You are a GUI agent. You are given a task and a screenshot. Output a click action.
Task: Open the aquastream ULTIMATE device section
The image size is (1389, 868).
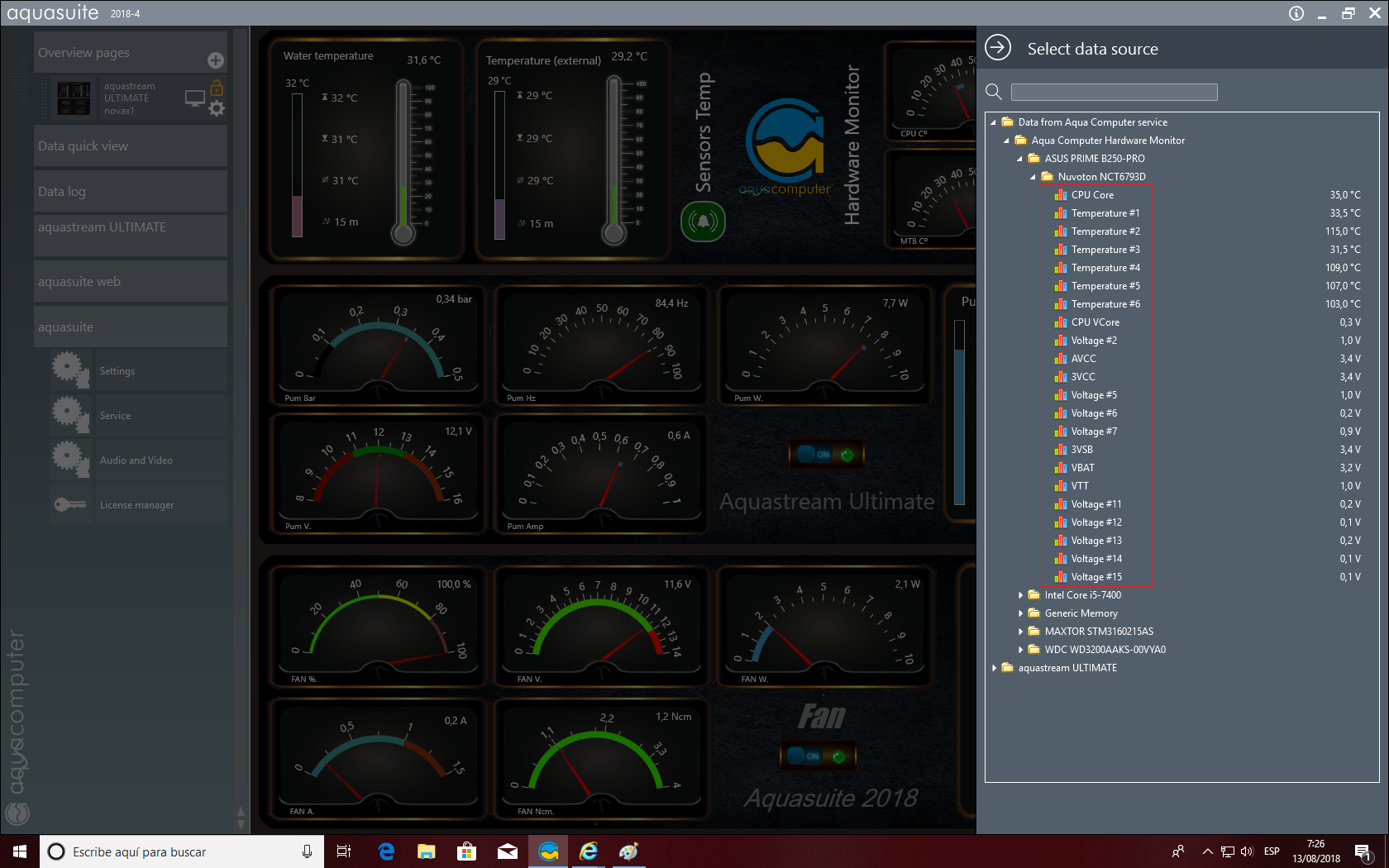click(131, 236)
